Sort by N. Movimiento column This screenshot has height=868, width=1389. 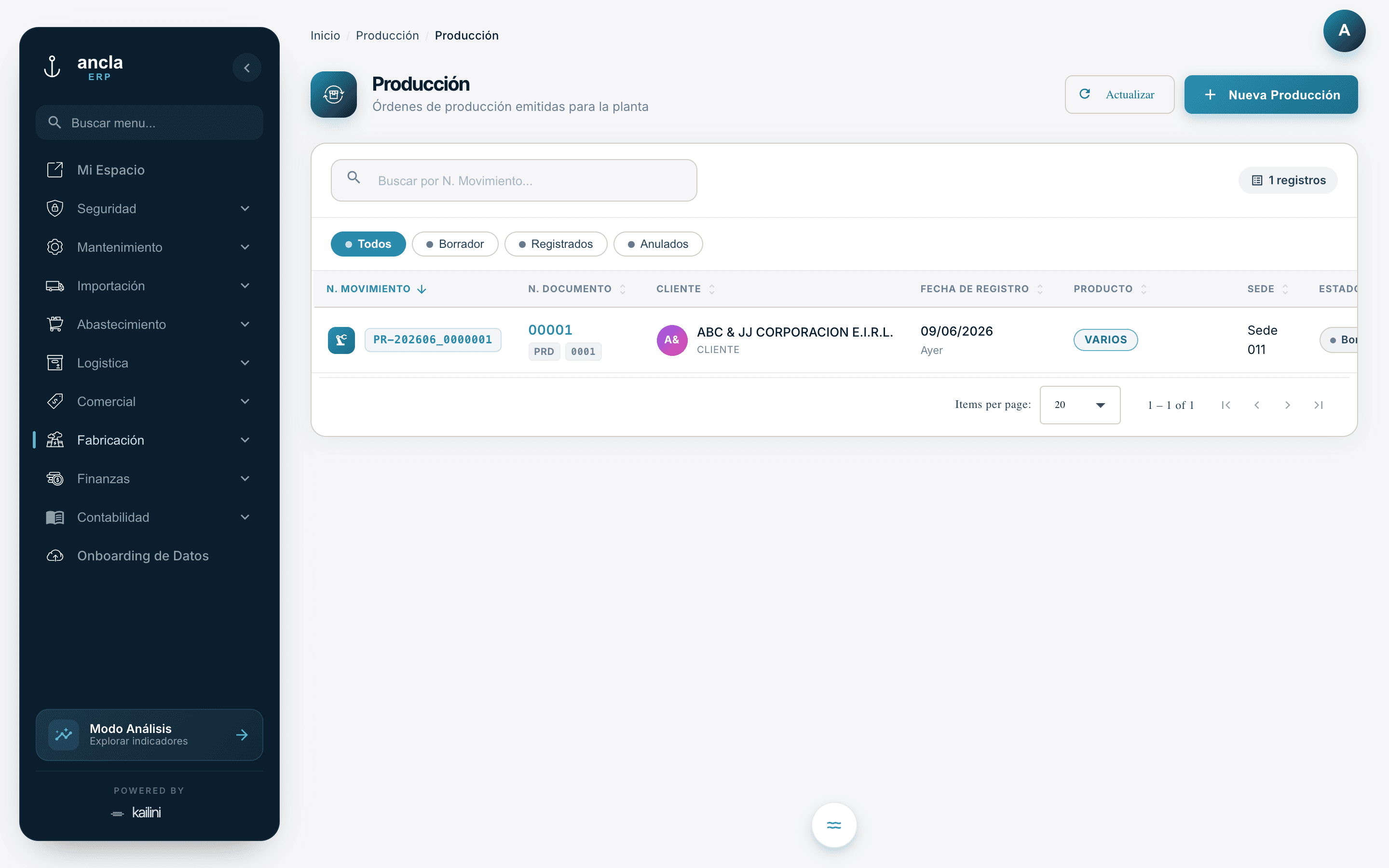pyautogui.click(x=376, y=289)
